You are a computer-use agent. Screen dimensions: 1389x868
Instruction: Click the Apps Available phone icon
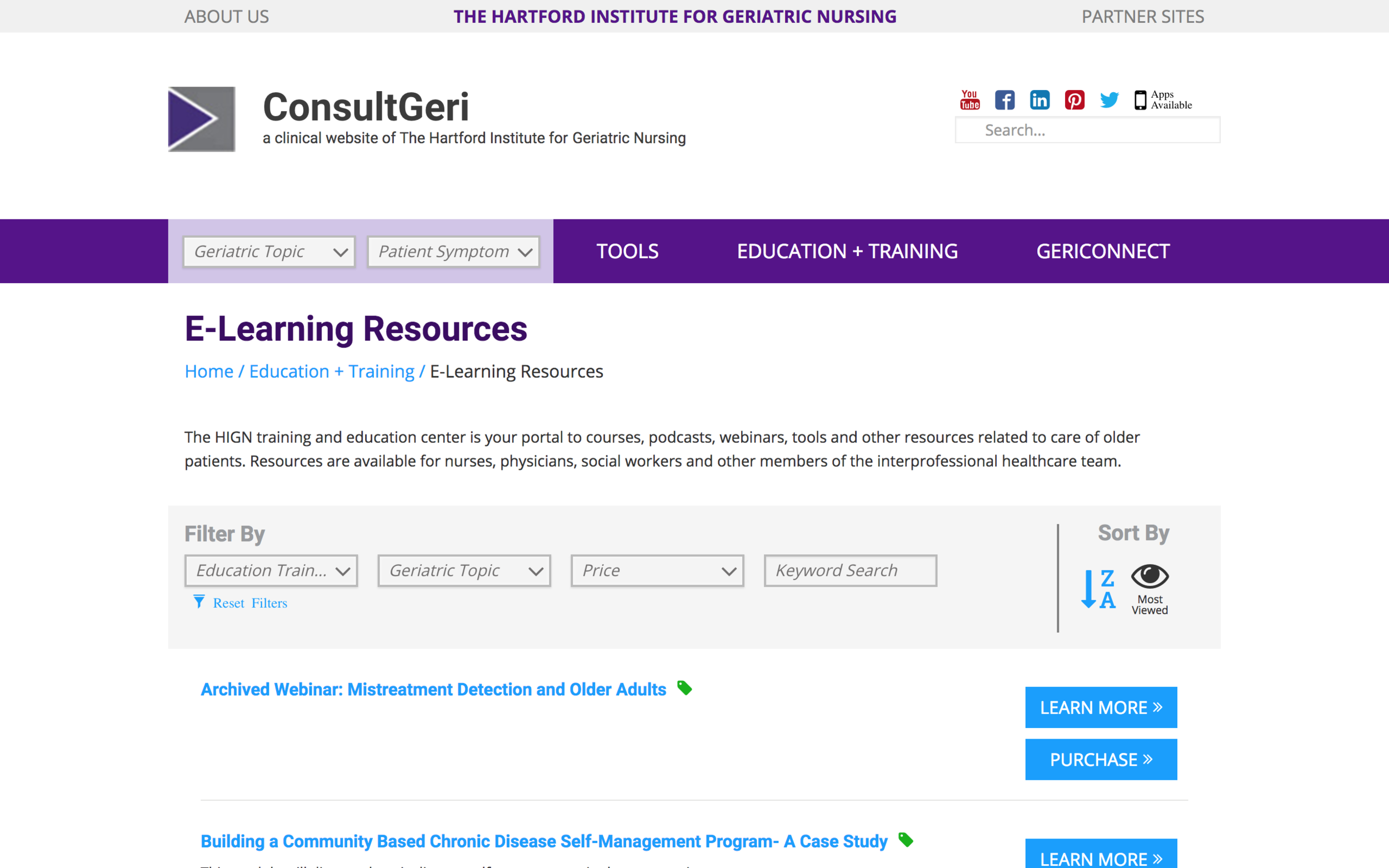(x=1141, y=100)
